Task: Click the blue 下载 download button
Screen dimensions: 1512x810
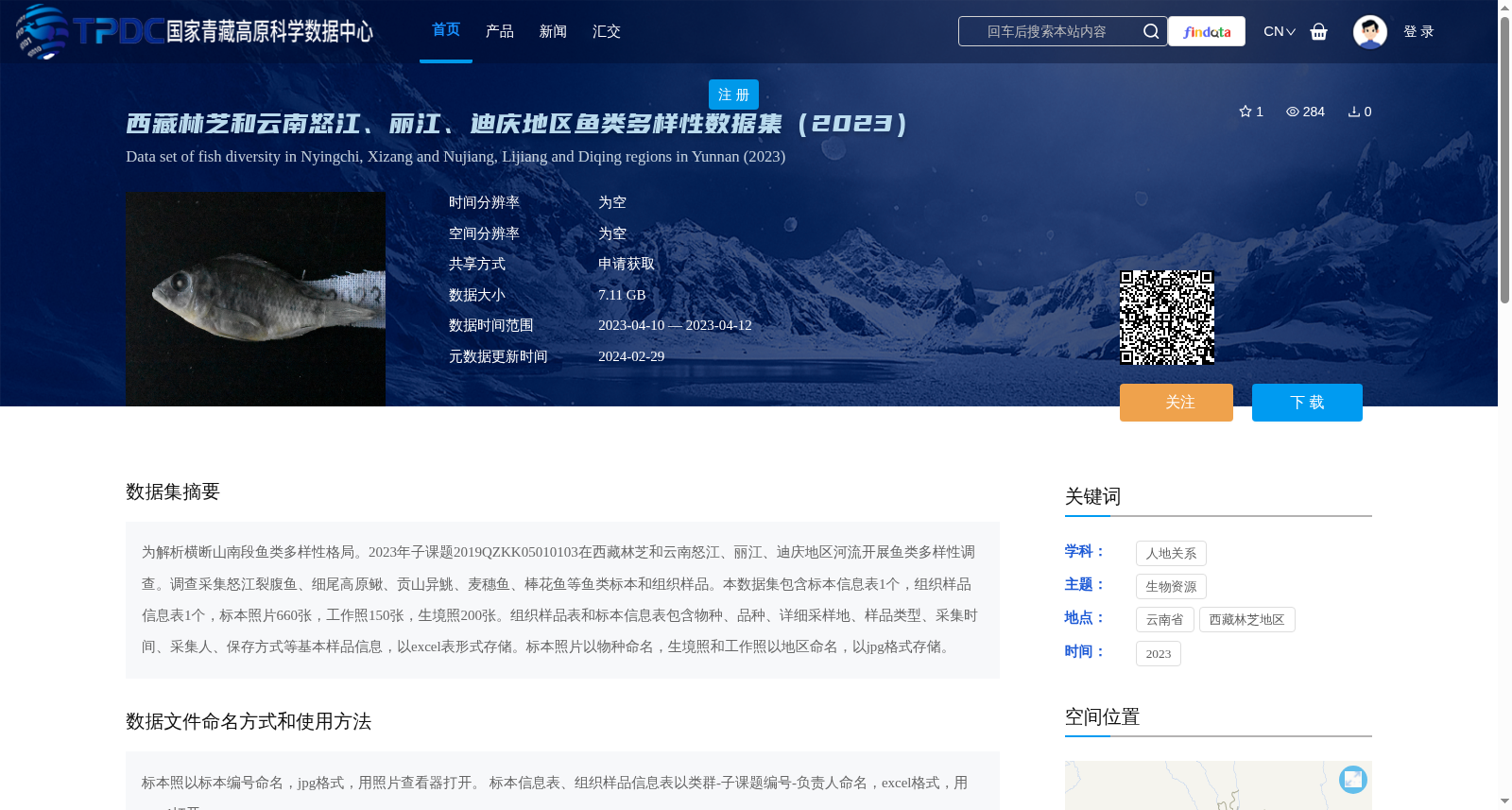Action: click(x=1307, y=403)
